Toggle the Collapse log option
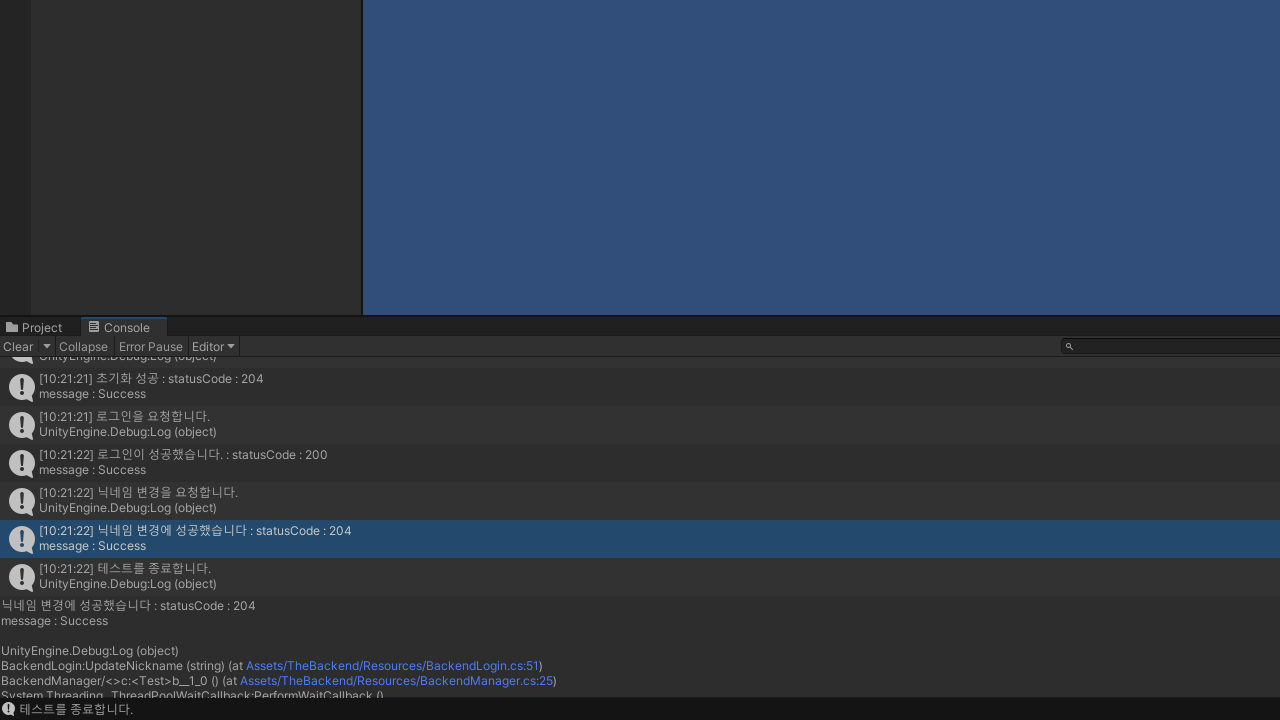1280x720 pixels. (83, 346)
